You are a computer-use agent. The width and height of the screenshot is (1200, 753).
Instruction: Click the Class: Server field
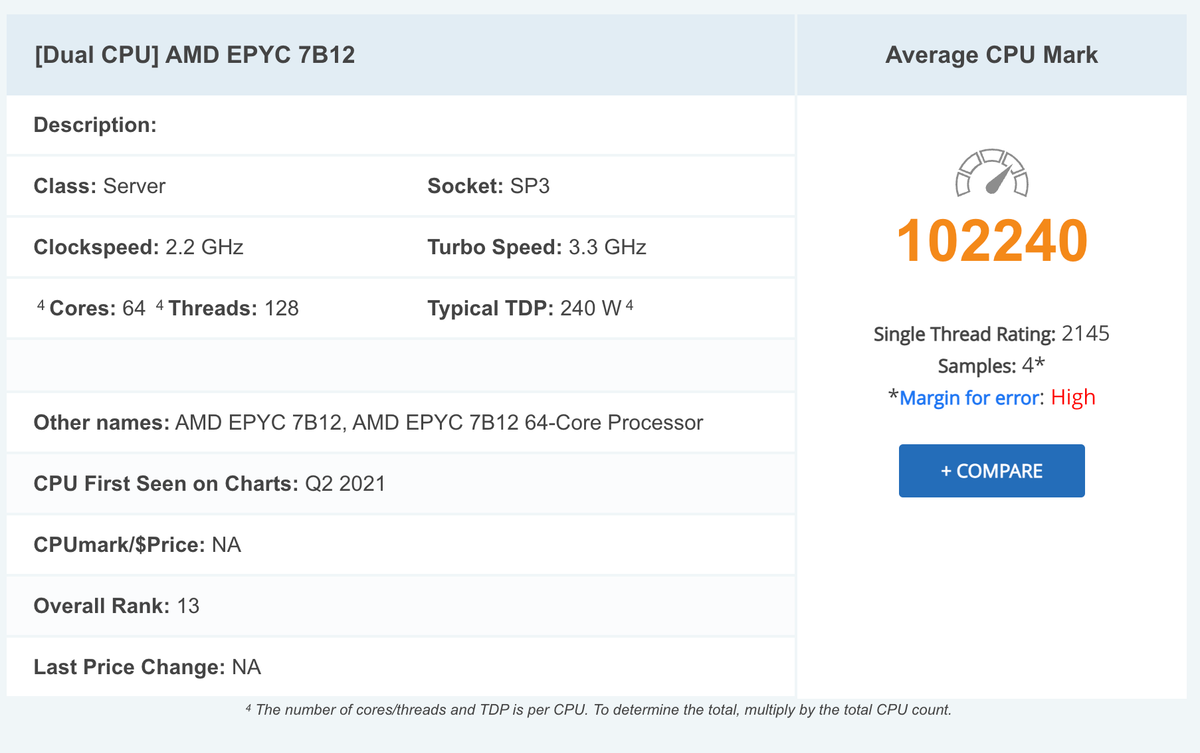click(x=100, y=186)
